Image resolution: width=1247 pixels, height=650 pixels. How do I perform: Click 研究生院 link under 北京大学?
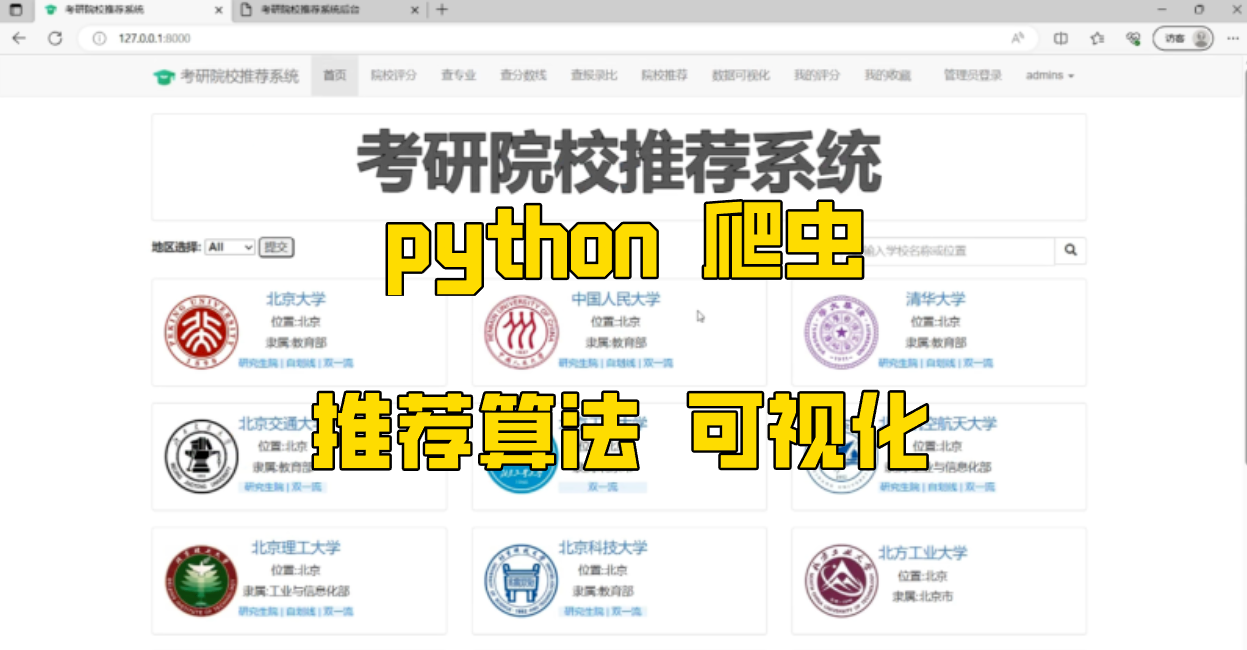click(x=258, y=363)
